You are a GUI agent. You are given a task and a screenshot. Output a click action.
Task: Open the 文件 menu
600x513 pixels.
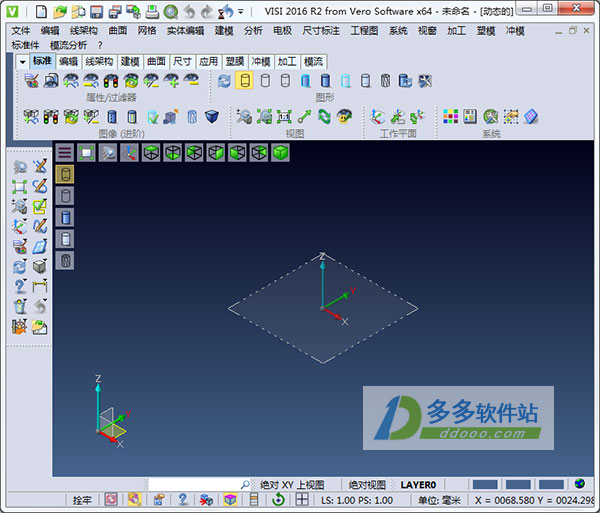click(x=21, y=31)
